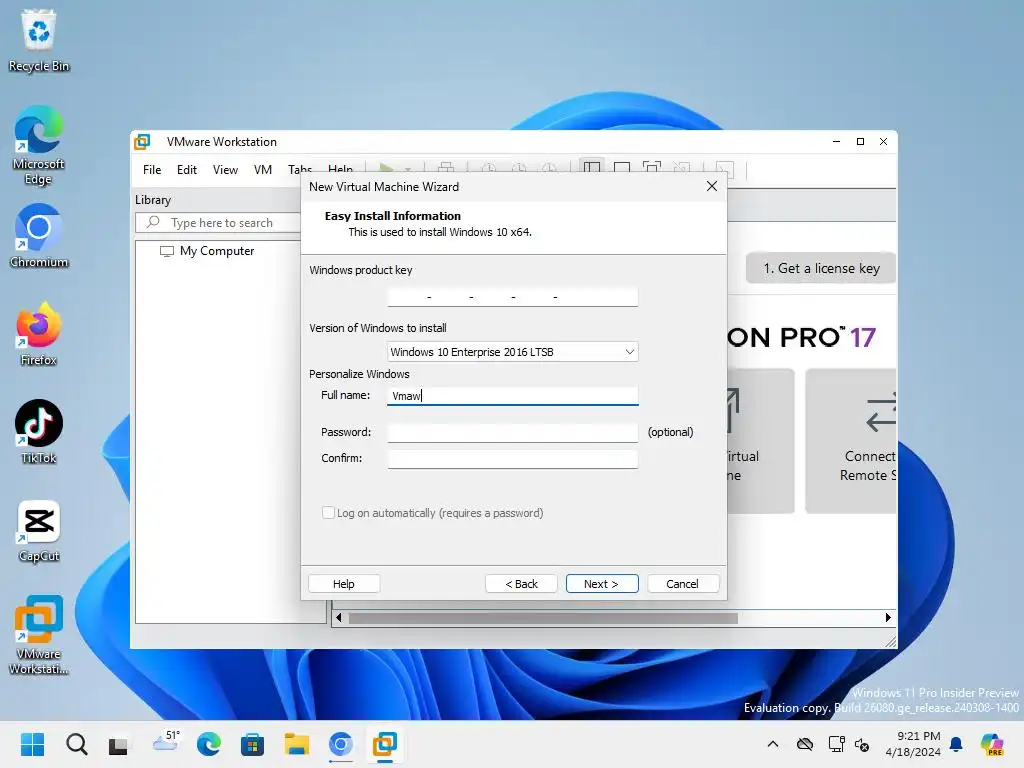1024x768 pixels.
Task: Click the muted volume tray icon
Action: pos(862,744)
